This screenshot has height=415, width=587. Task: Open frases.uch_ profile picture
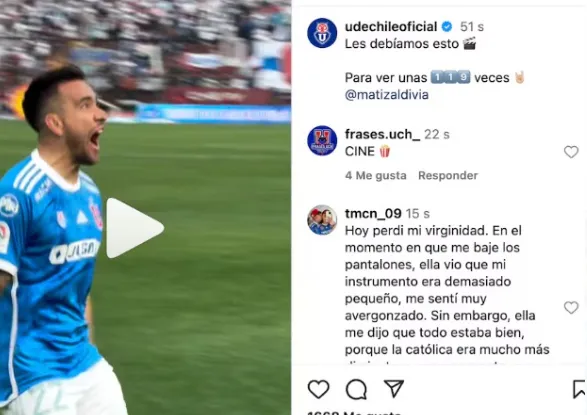[x=322, y=140]
